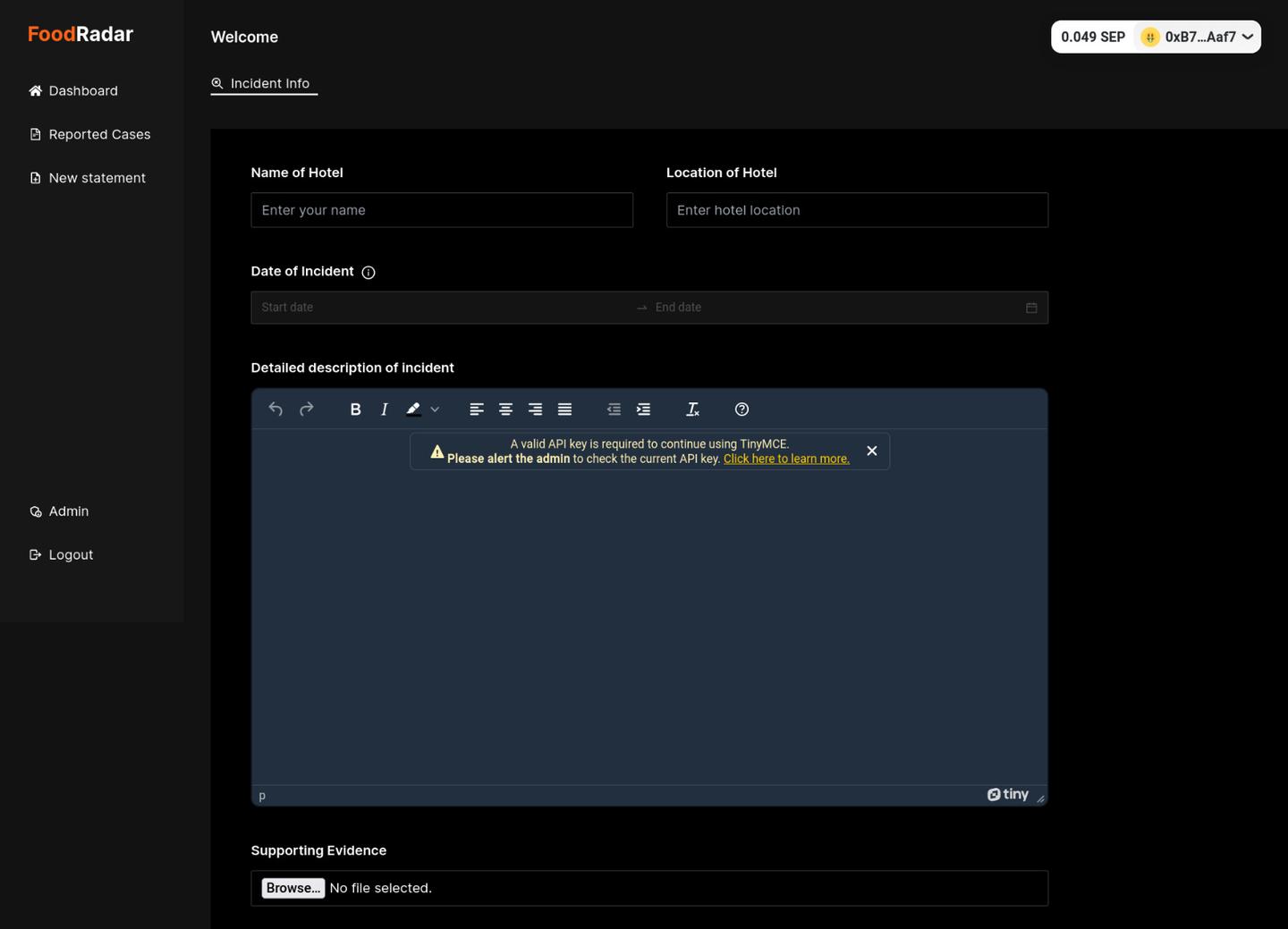Close the TinyMCE API key warning

click(872, 451)
